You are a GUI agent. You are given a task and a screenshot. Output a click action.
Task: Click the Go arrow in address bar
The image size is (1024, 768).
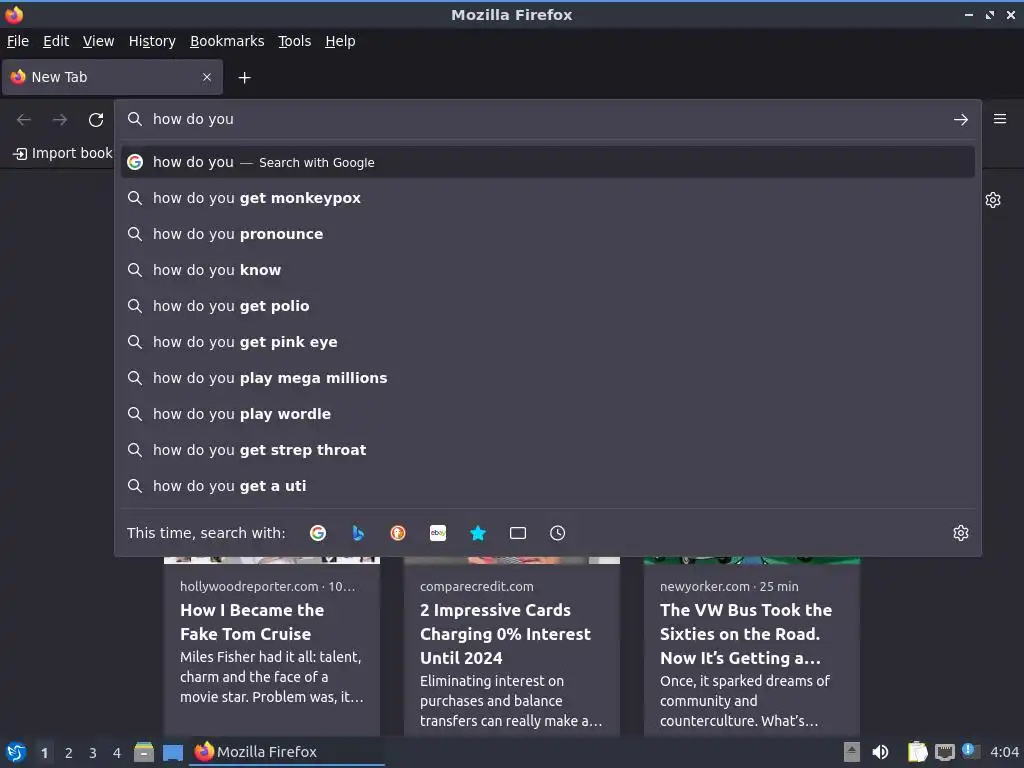tap(961, 120)
